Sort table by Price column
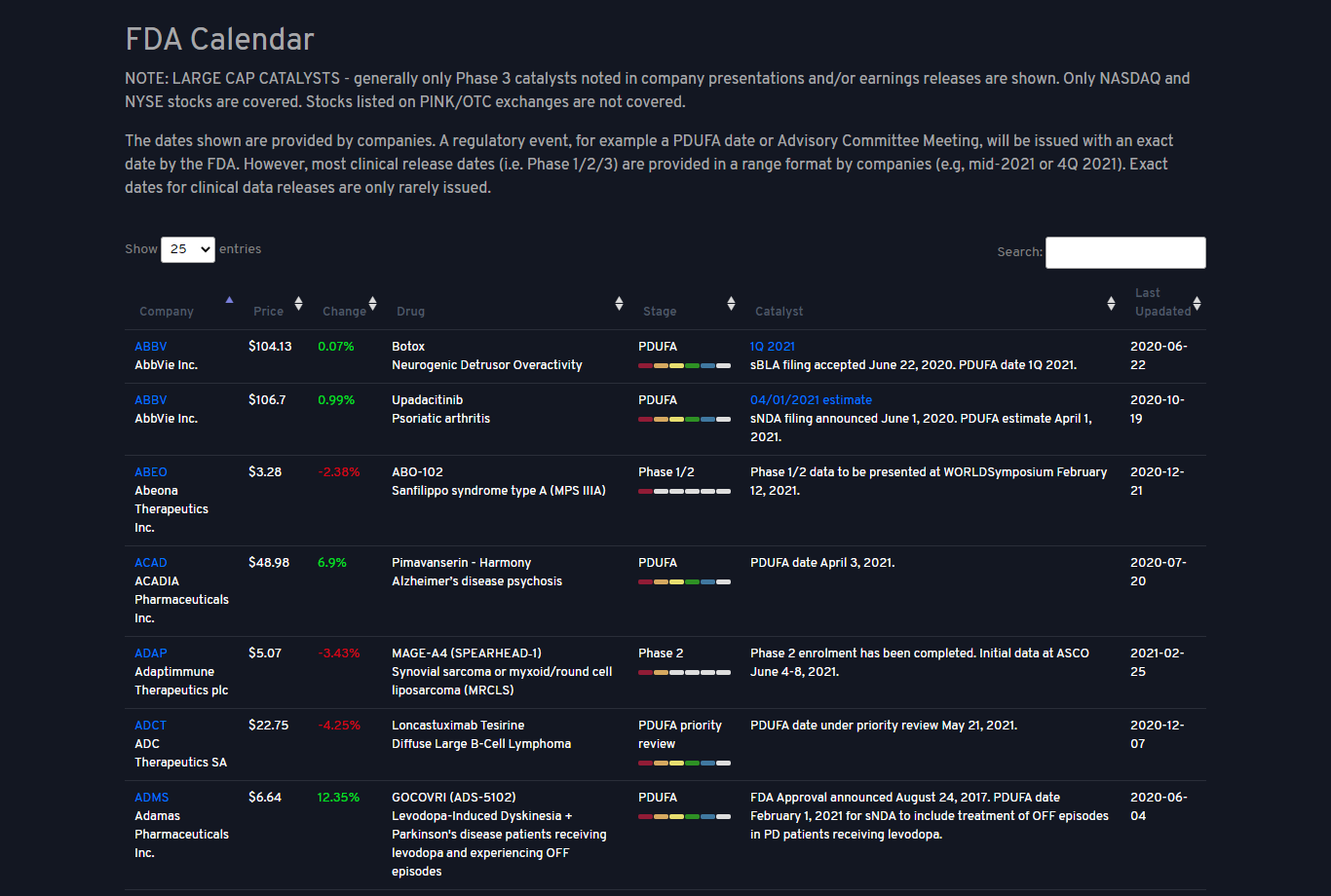This screenshot has width=1331, height=896. pyautogui.click(x=274, y=304)
